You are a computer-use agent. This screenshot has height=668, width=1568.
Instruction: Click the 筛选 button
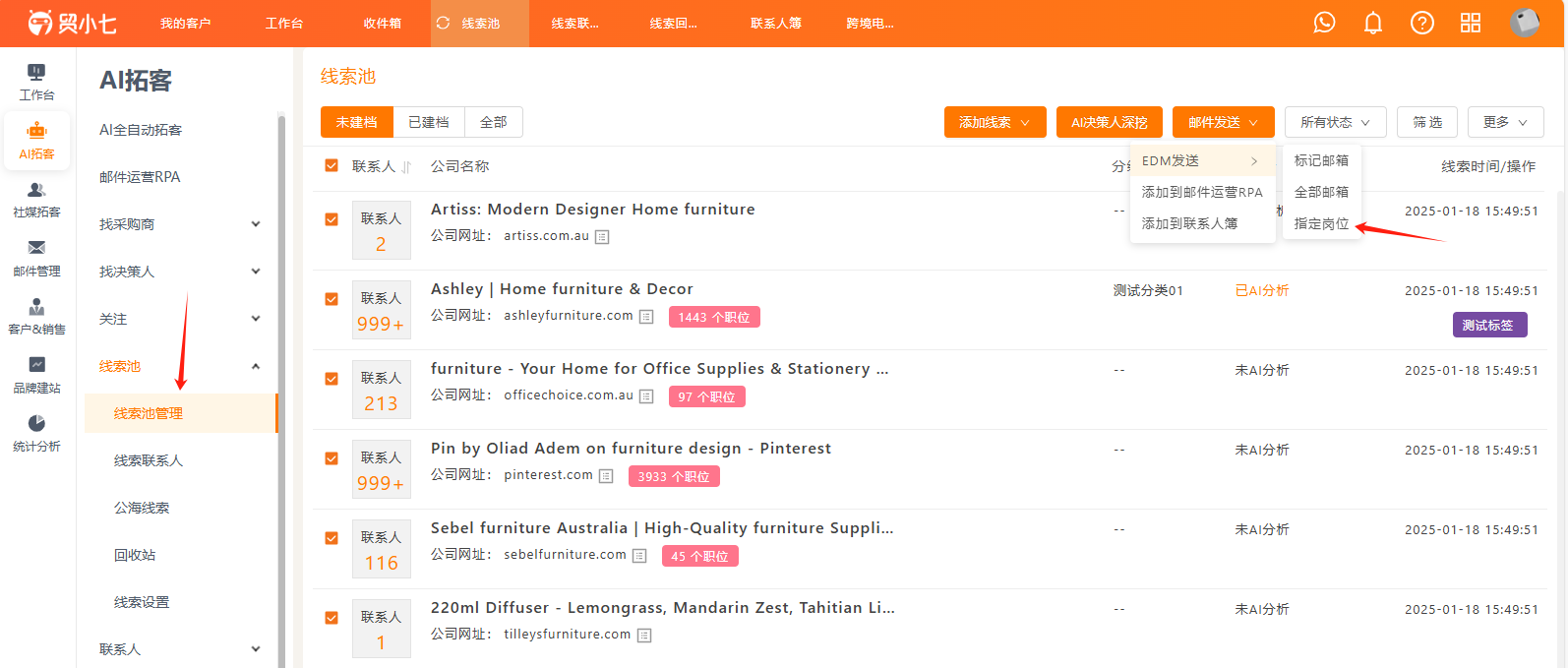coord(1427,122)
